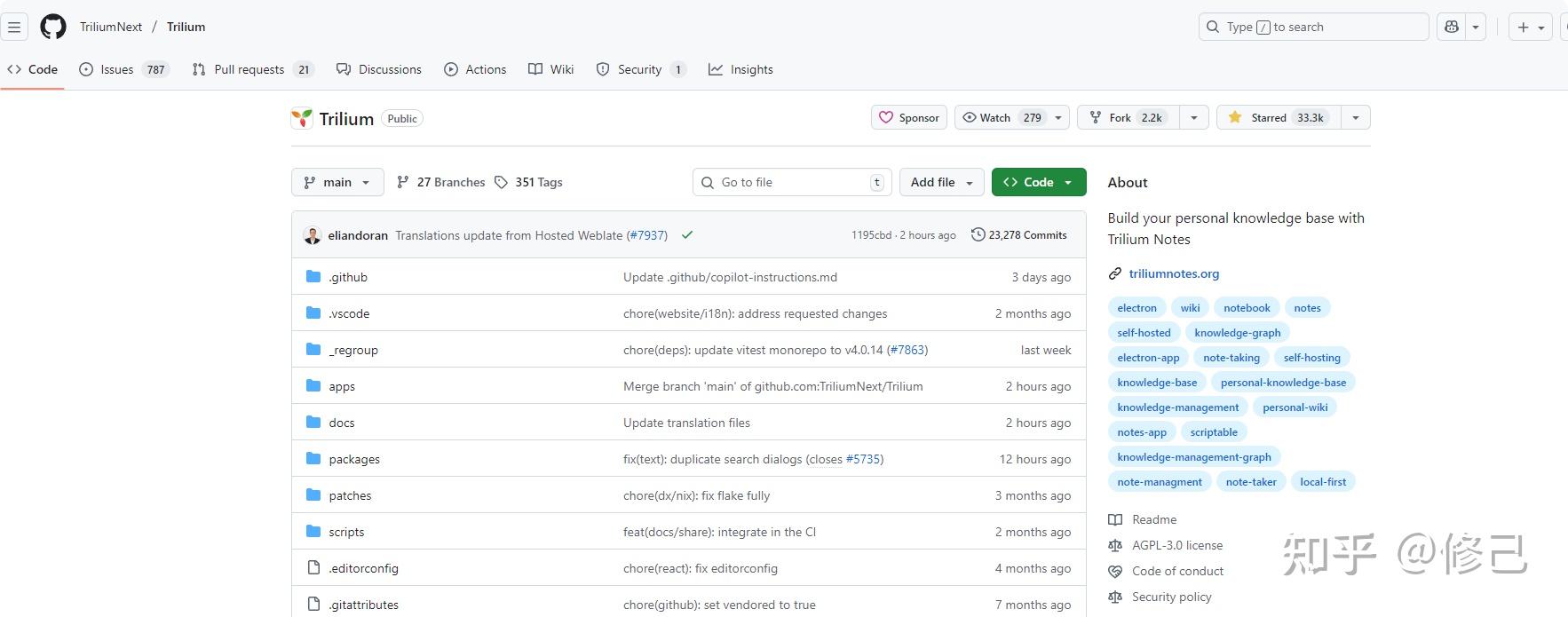Open the commit history clock icon

point(978,234)
